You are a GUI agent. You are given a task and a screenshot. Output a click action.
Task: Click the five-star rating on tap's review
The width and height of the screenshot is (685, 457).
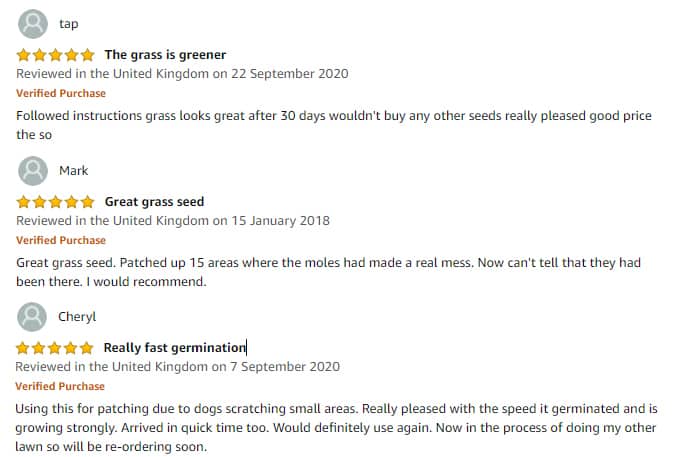[x=55, y=55]
